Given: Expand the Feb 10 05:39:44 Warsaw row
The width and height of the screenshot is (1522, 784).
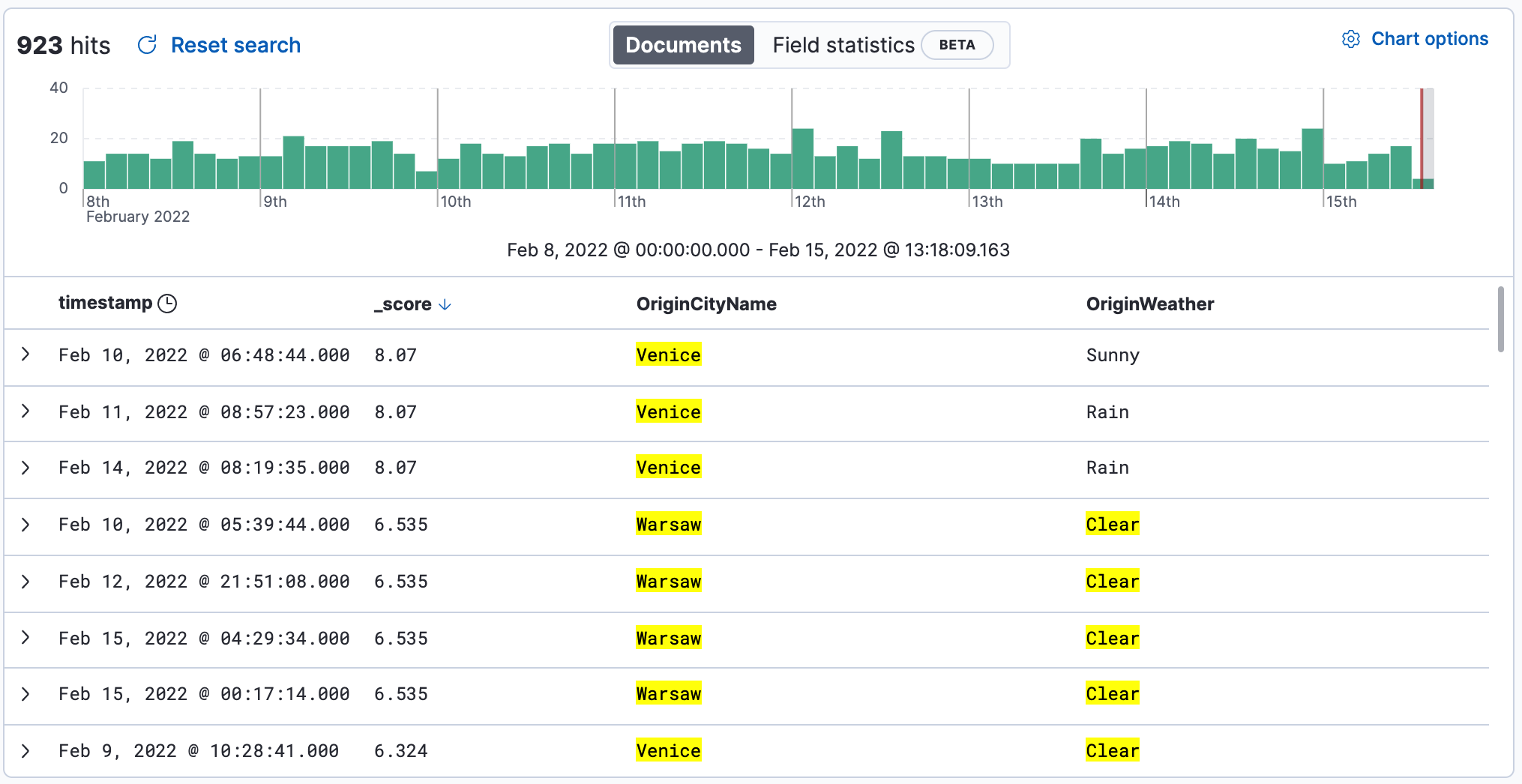Looking at the screenshot, I should (25, 525).
